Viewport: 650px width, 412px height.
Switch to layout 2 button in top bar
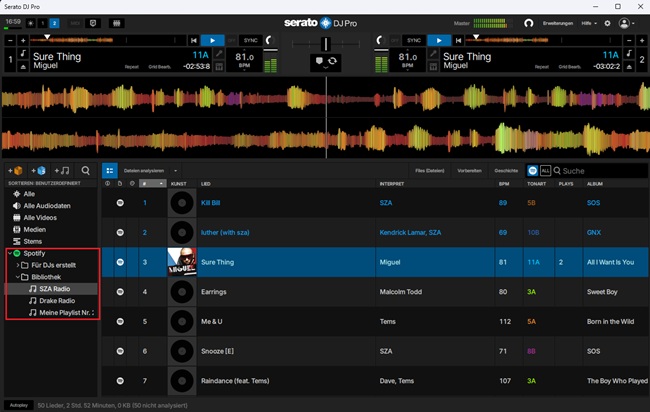(x=54, y=23)
